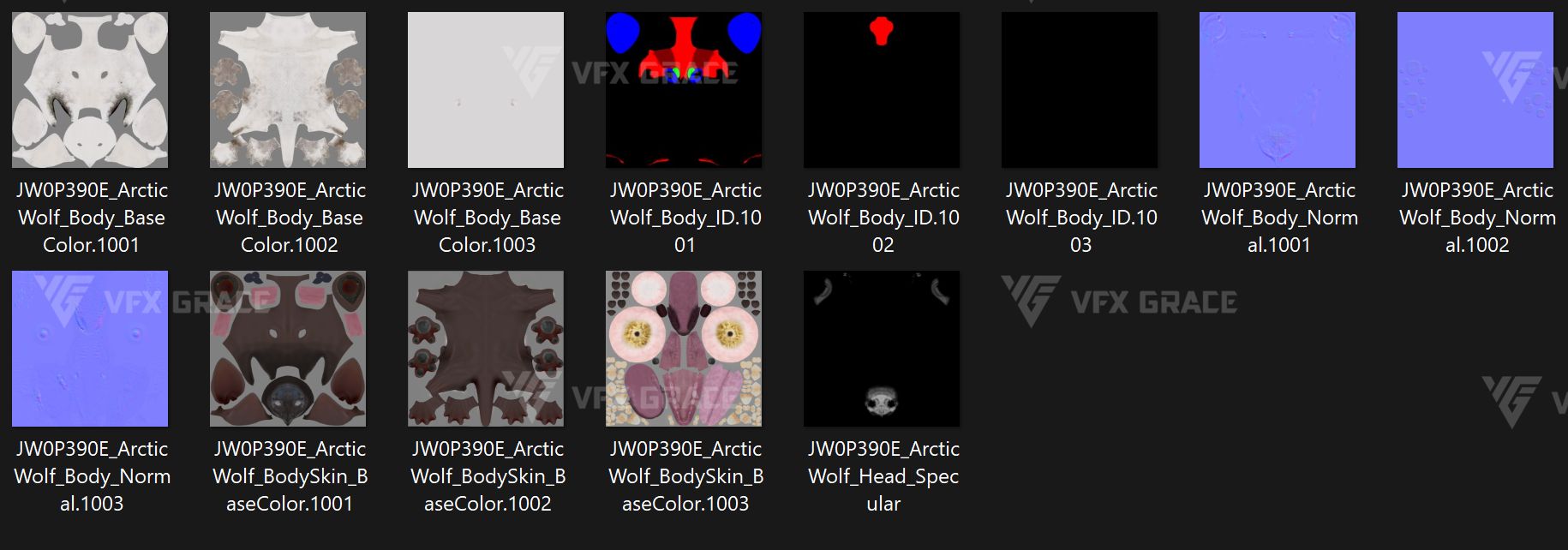Viewport: 1568px width, 550px height.
Task: Click the plain white Body_BaseColor.1003 thumbnail
Action: pyautogui.click(x=486, y=90)
